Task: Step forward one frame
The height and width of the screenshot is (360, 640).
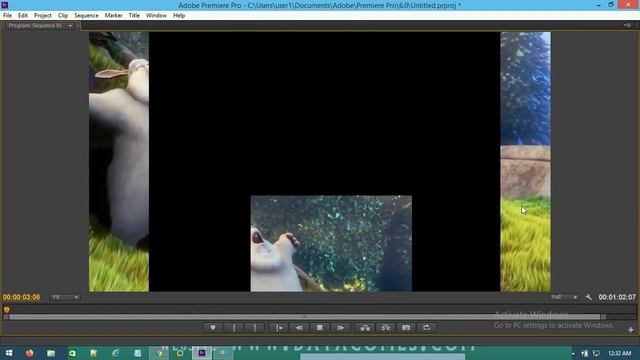Action: 340,328
